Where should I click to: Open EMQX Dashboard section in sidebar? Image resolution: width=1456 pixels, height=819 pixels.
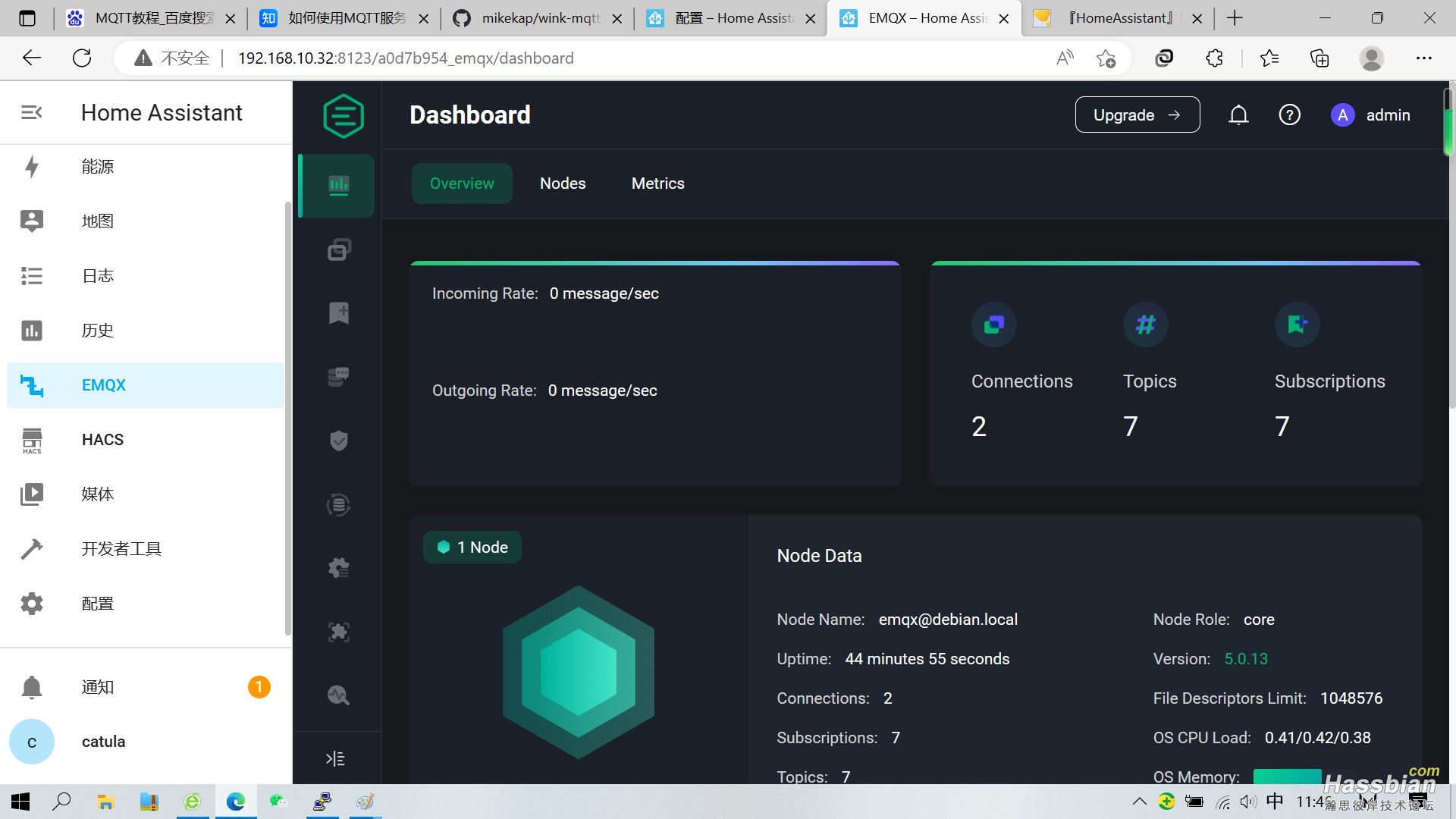click(338, 185)
